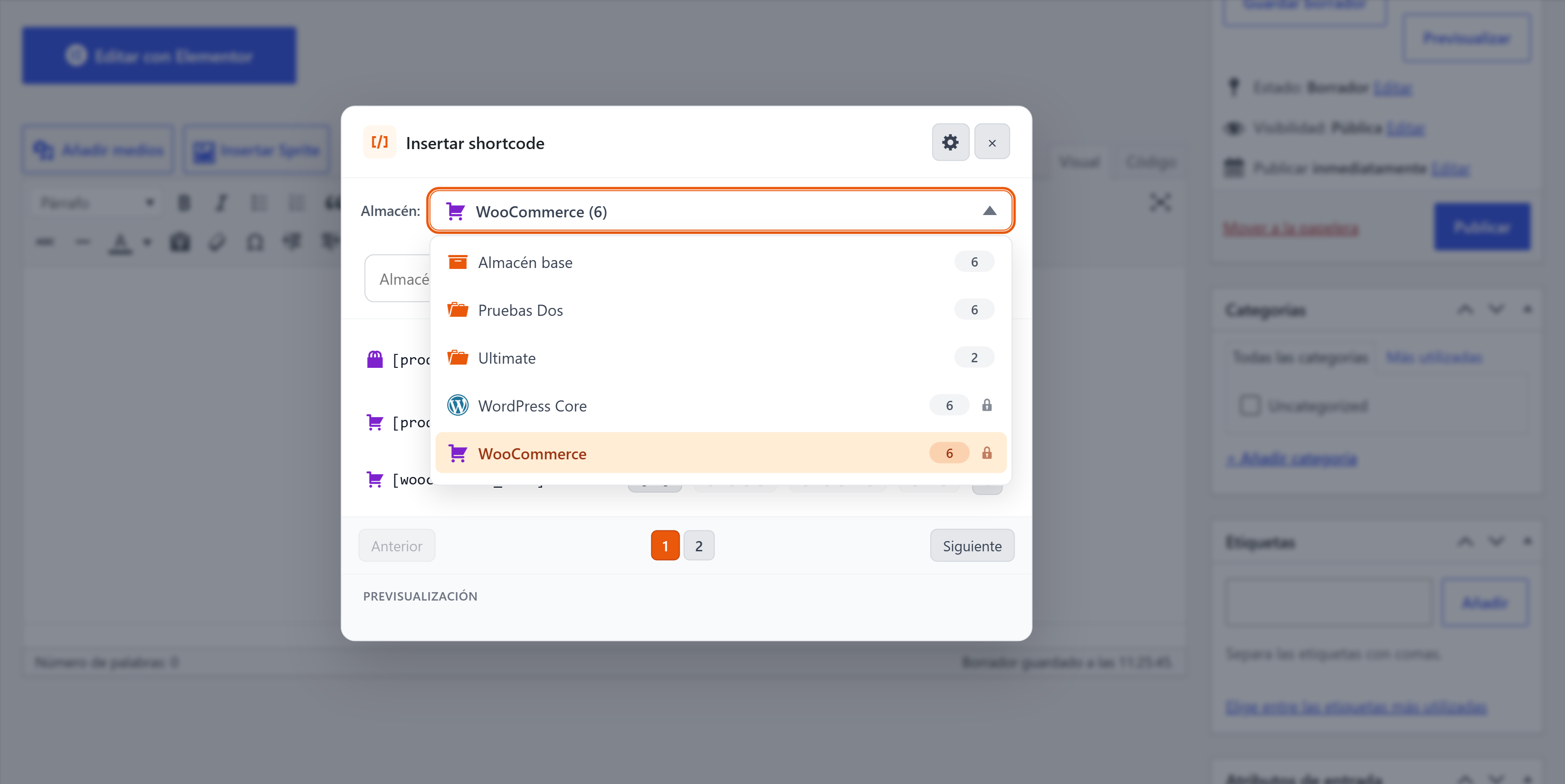This screenshot has width=1565, height=784.
Task: Click the purple shop bag shortcode icon
Action: [x=375, y=359]
